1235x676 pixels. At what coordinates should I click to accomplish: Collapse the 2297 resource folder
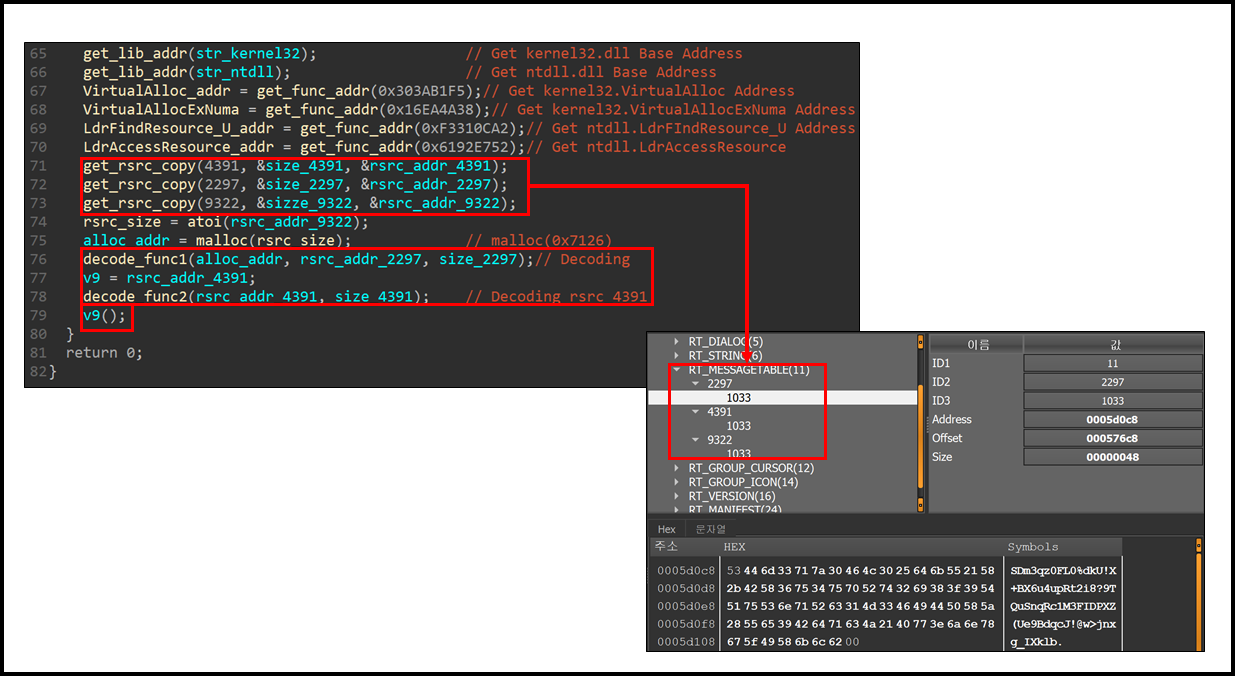[697, 384]
